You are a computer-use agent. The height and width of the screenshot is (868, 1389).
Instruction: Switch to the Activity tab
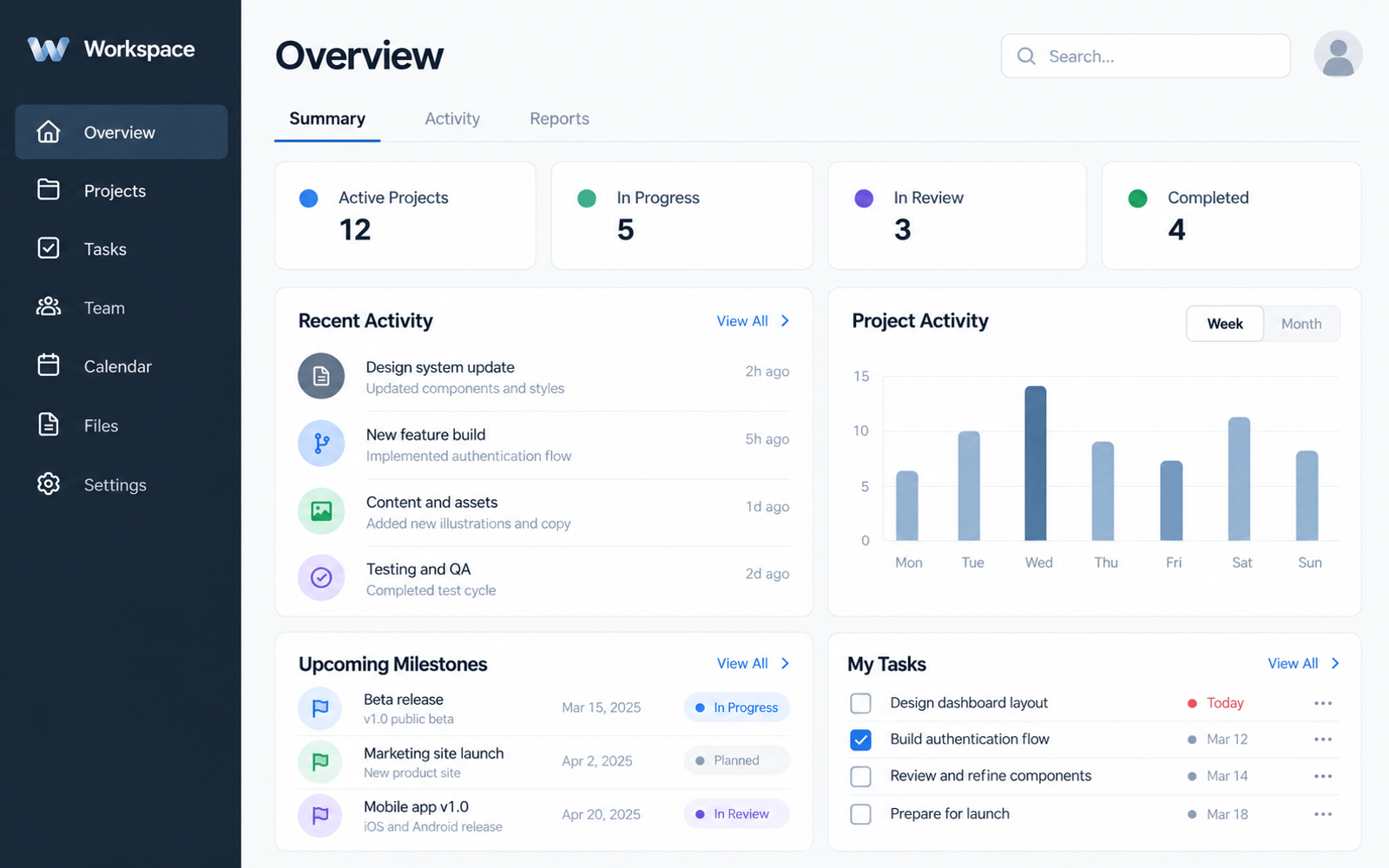pos(452,119)
